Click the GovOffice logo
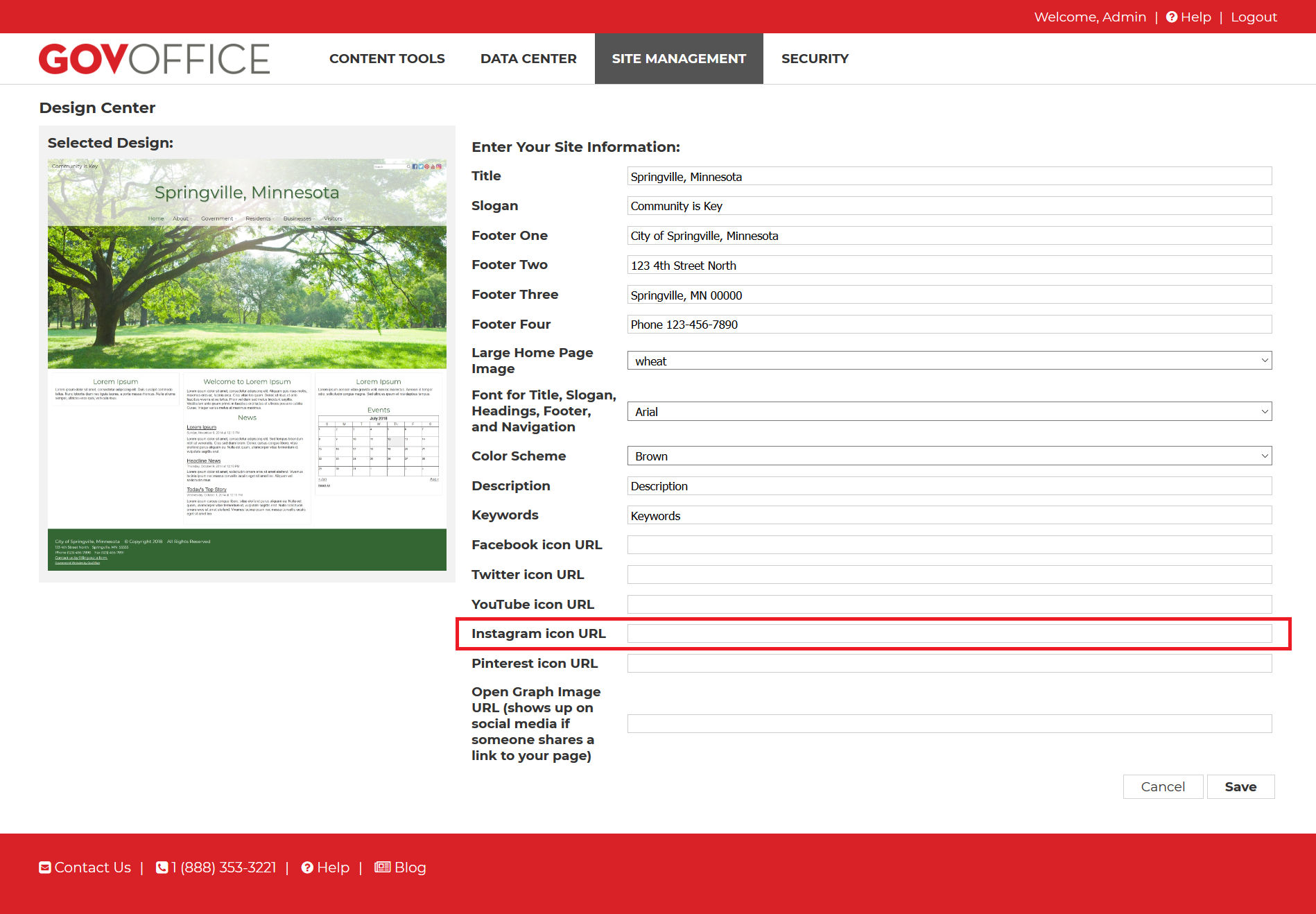Viewport: 1316px width, 914px height. point(154,59)
